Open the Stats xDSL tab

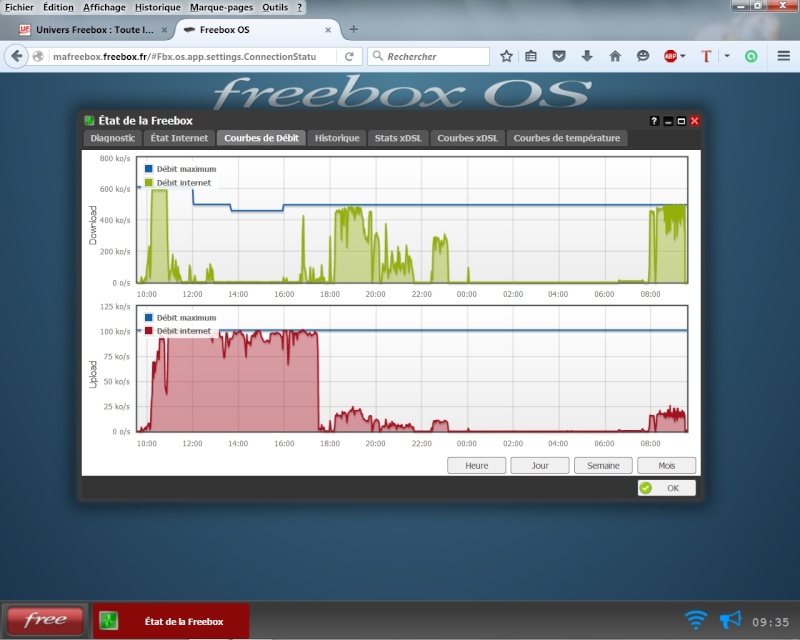[x=398, y=138]
